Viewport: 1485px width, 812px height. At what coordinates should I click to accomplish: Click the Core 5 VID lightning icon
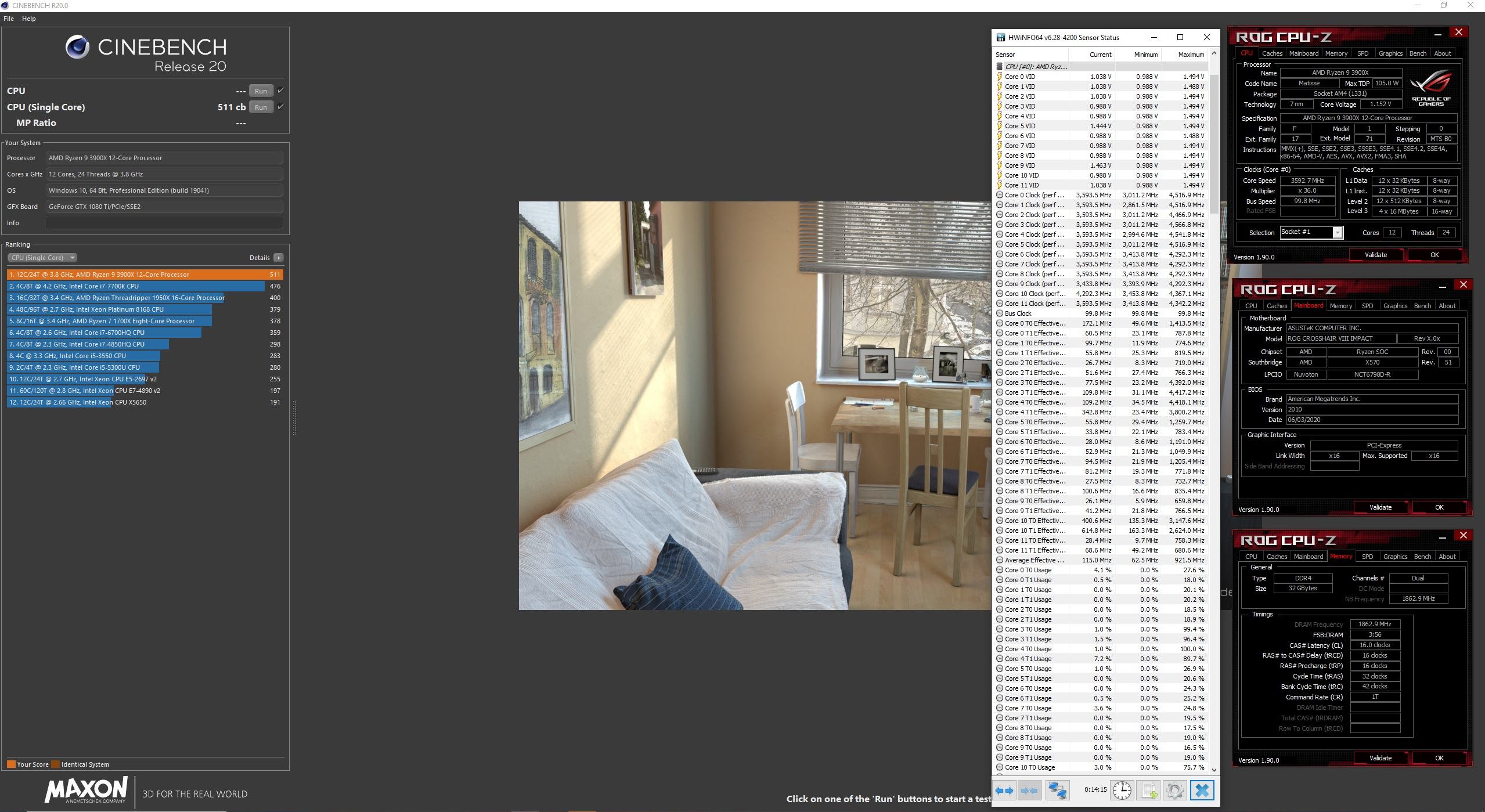click(1000, 126)
